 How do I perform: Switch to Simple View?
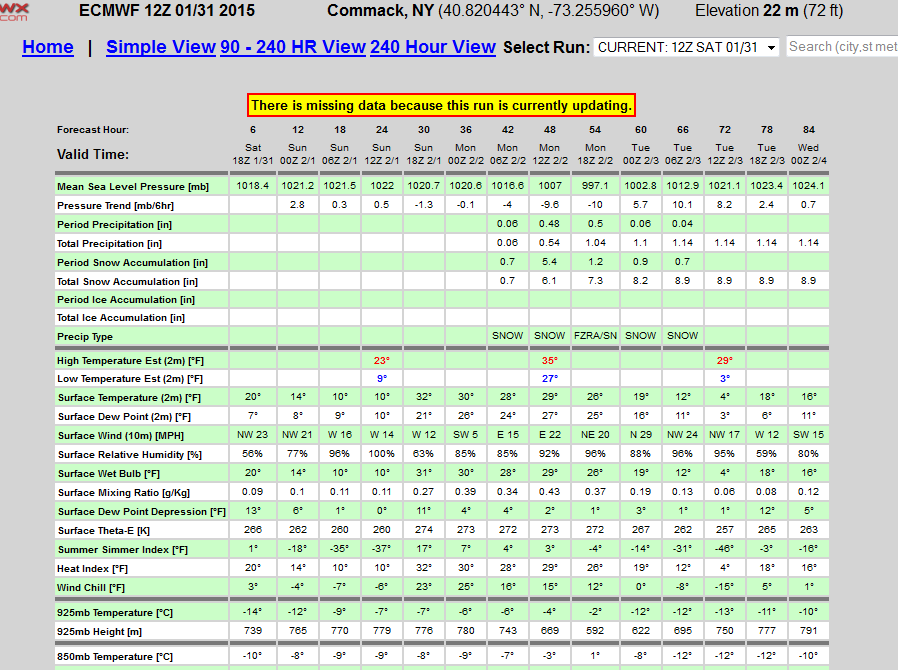coord(161,47)
